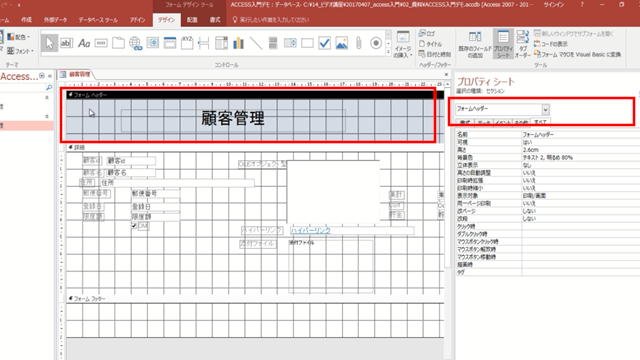The width and height of the screenshot is (640, 360).
Task: Close the 顧客管理 form document with x
Action: pyautogui.click(x=446, y=74)
